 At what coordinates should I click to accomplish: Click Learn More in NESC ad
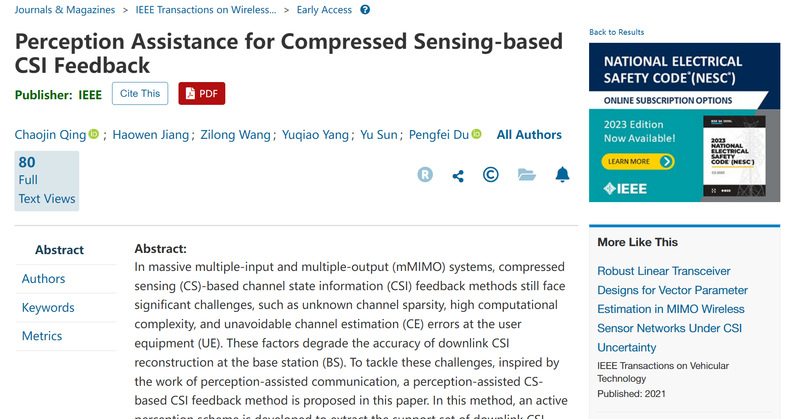632,162
